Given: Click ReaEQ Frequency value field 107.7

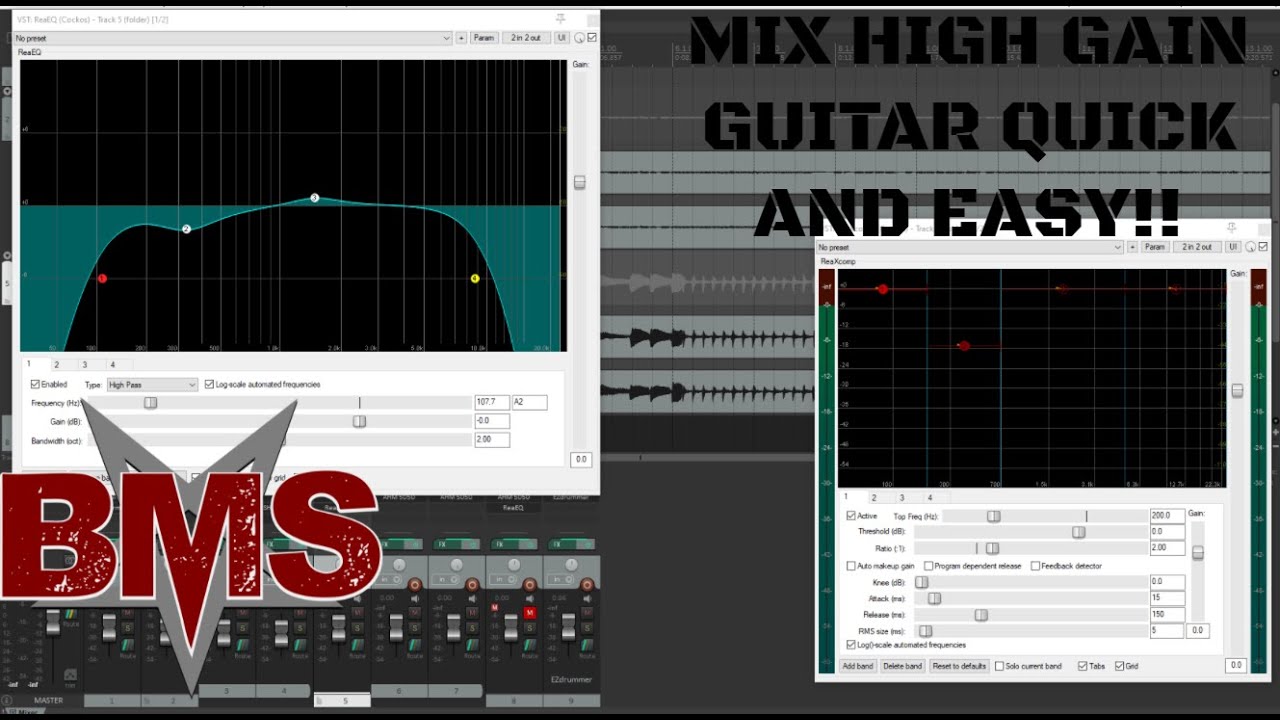Looking at the screenshot, I should click(492, 403).
